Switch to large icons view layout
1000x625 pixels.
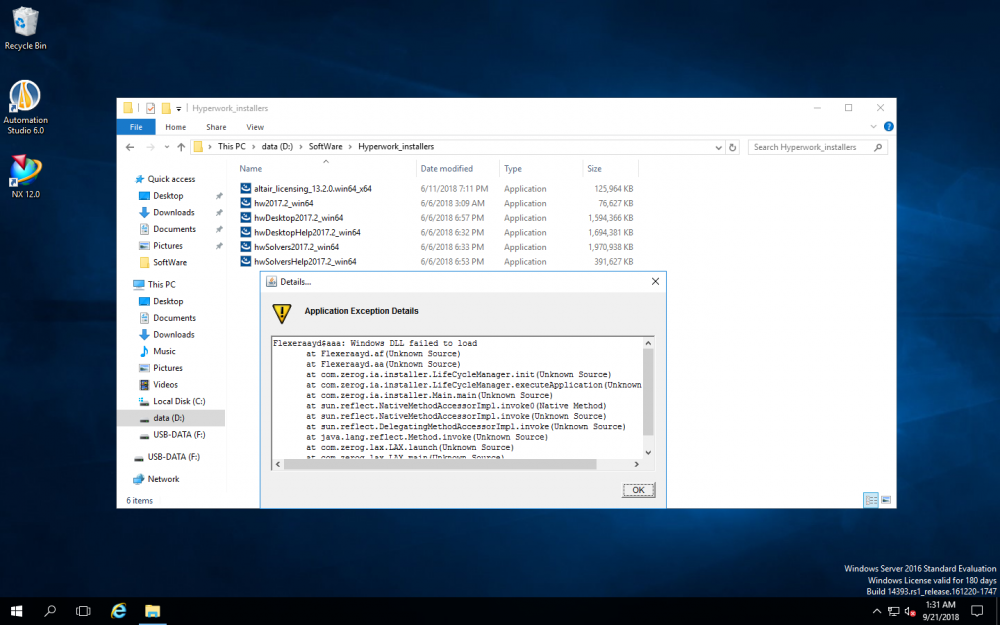886,500
